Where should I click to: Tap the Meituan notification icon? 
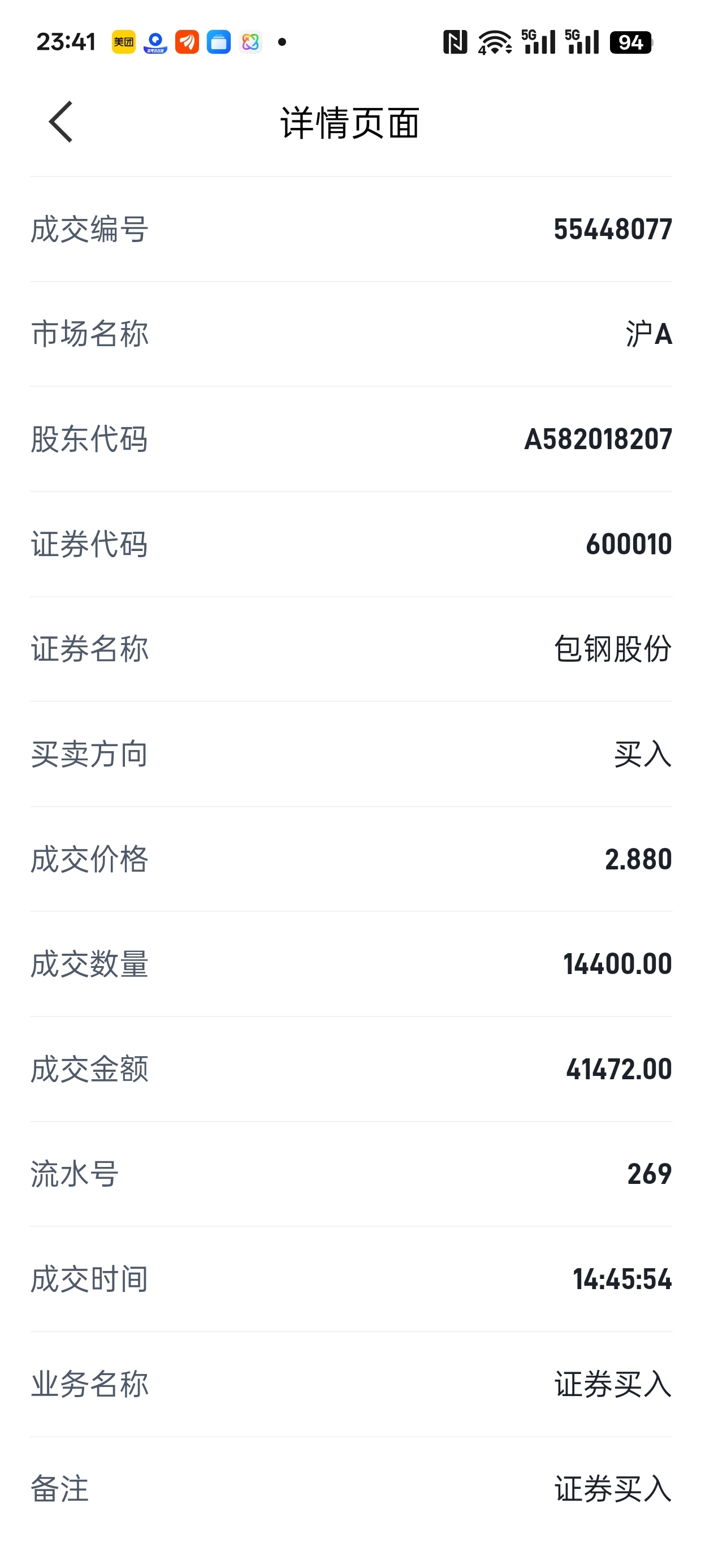[x=124, y=42]
